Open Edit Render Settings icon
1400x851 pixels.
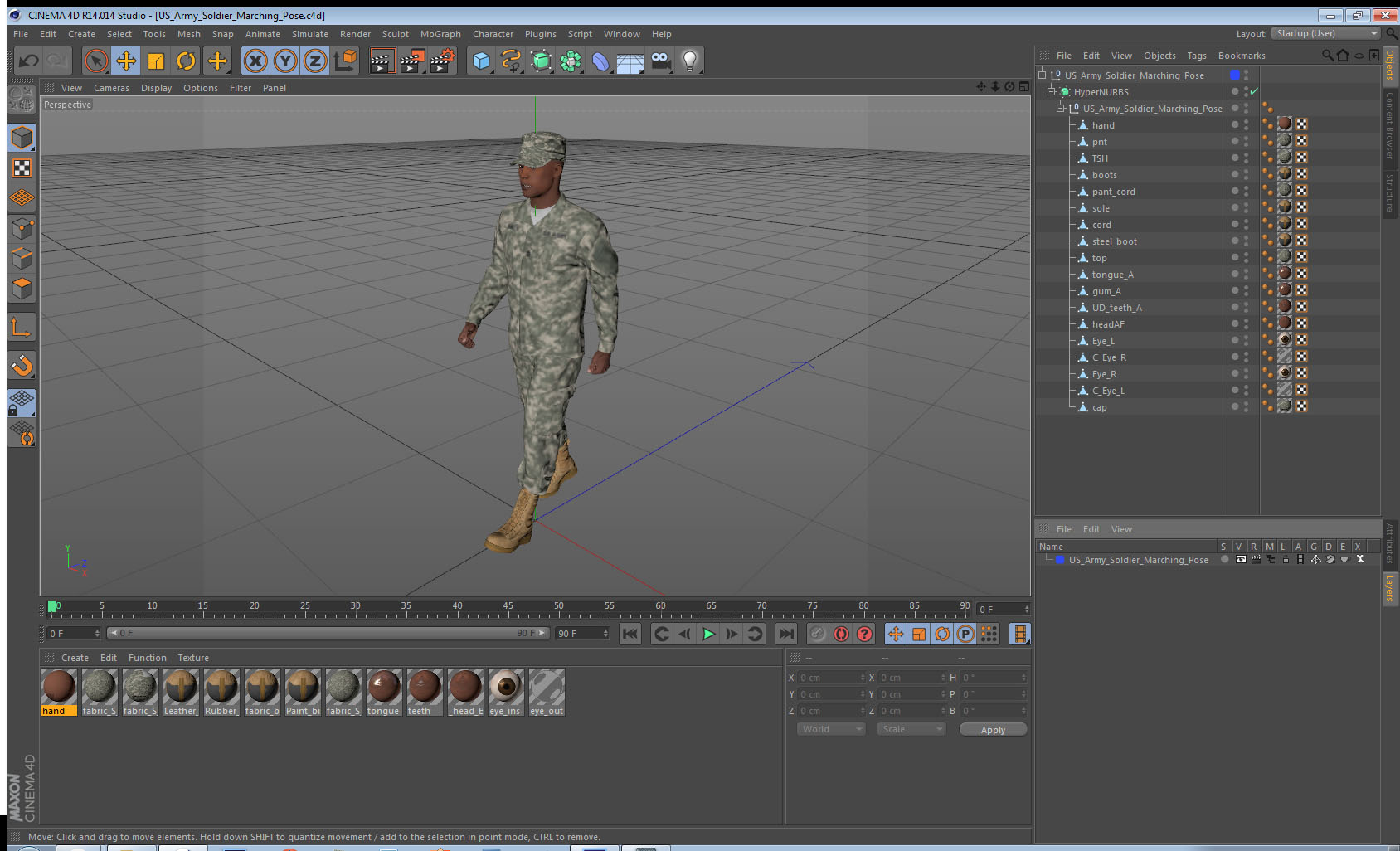(442, 61)
